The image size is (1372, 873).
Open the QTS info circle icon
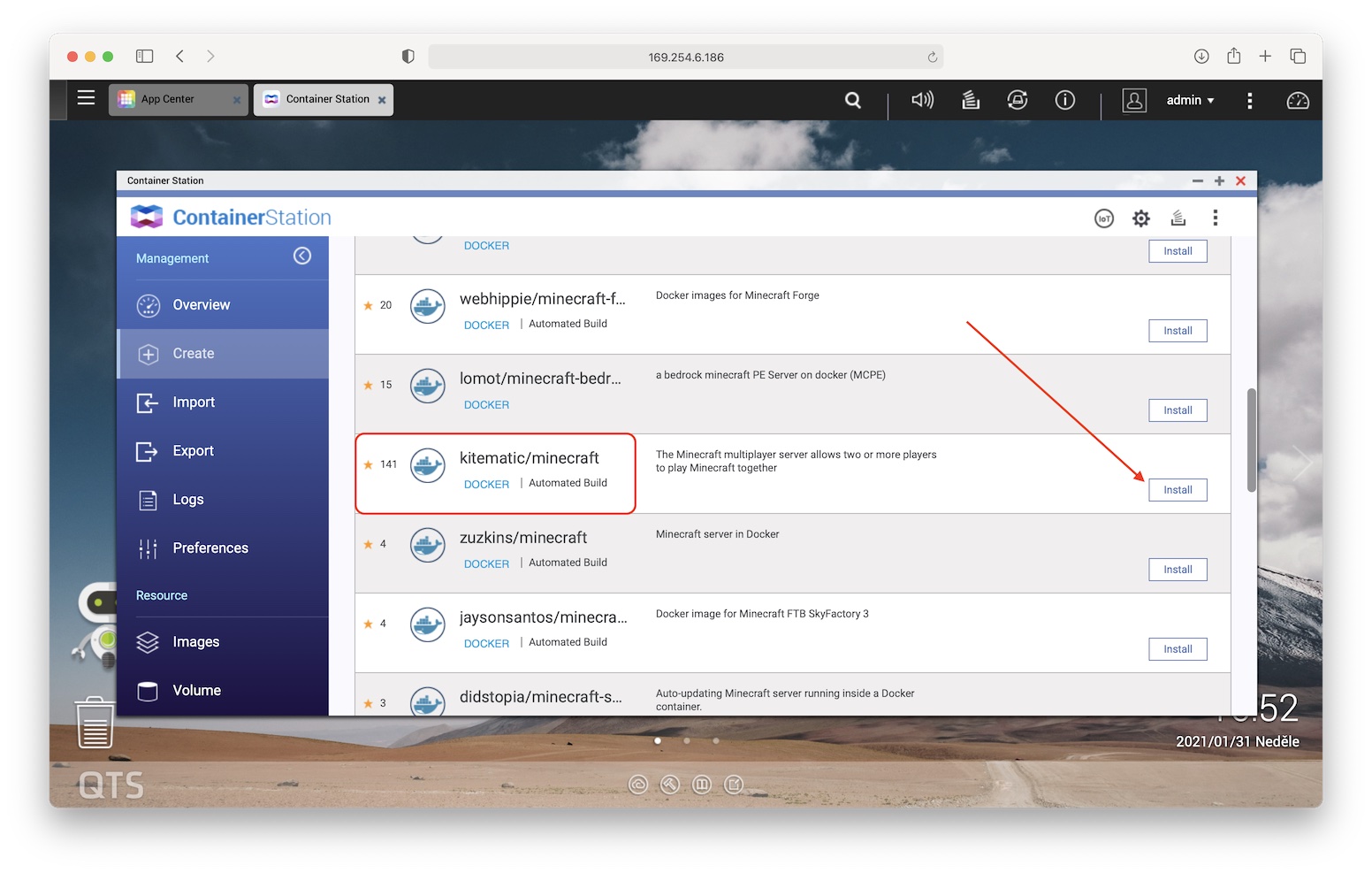[1065, 100]
